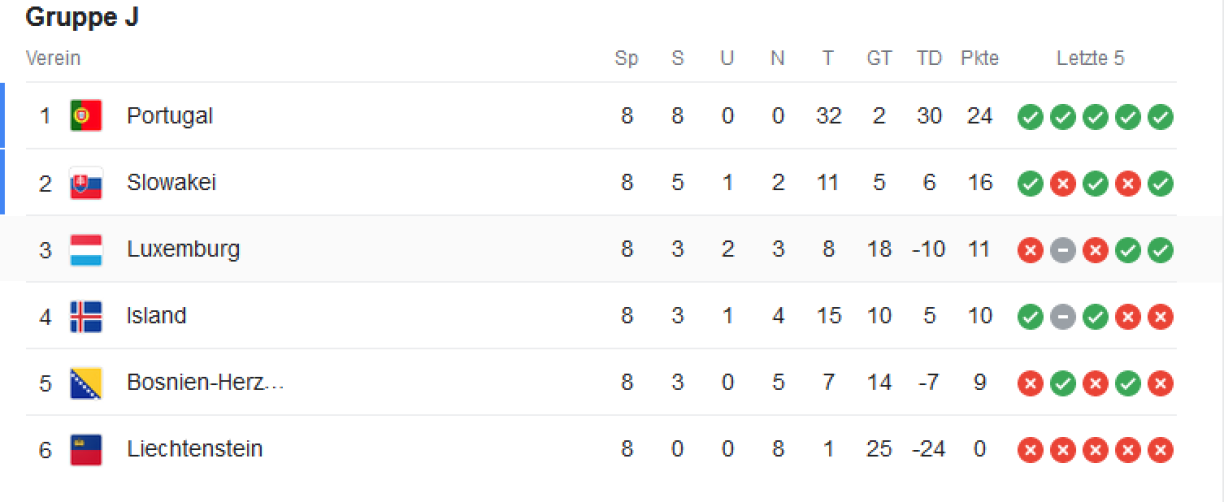The height and width of the screenshot is (502, 1224).
Task: Click Liechtenstein's last red loss icon
Action: click(1160, 450)
